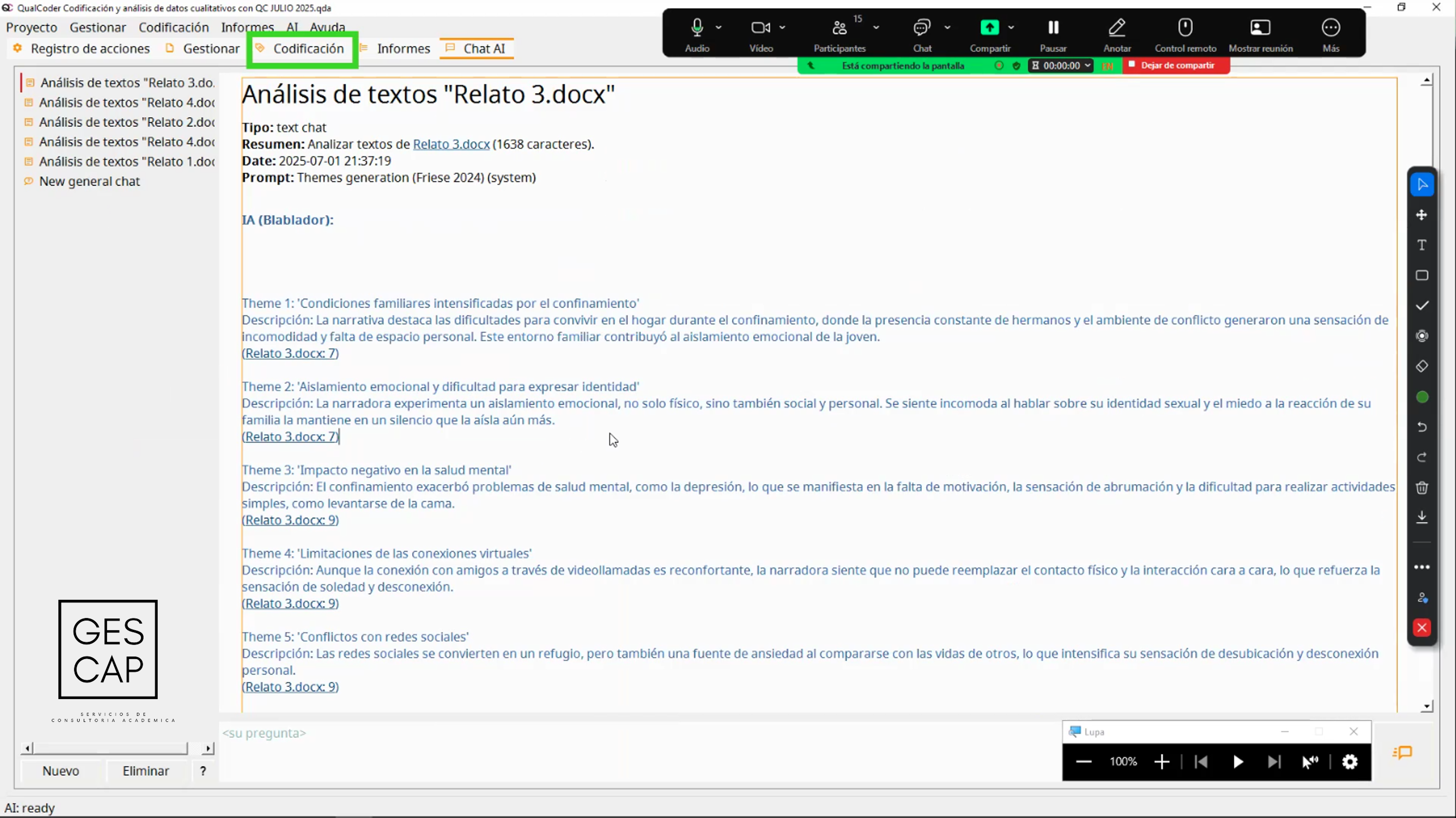This screenshot has width=1456, height=818.
Task: Zoom in with Lupa plus button
Action: point(1161,762)
